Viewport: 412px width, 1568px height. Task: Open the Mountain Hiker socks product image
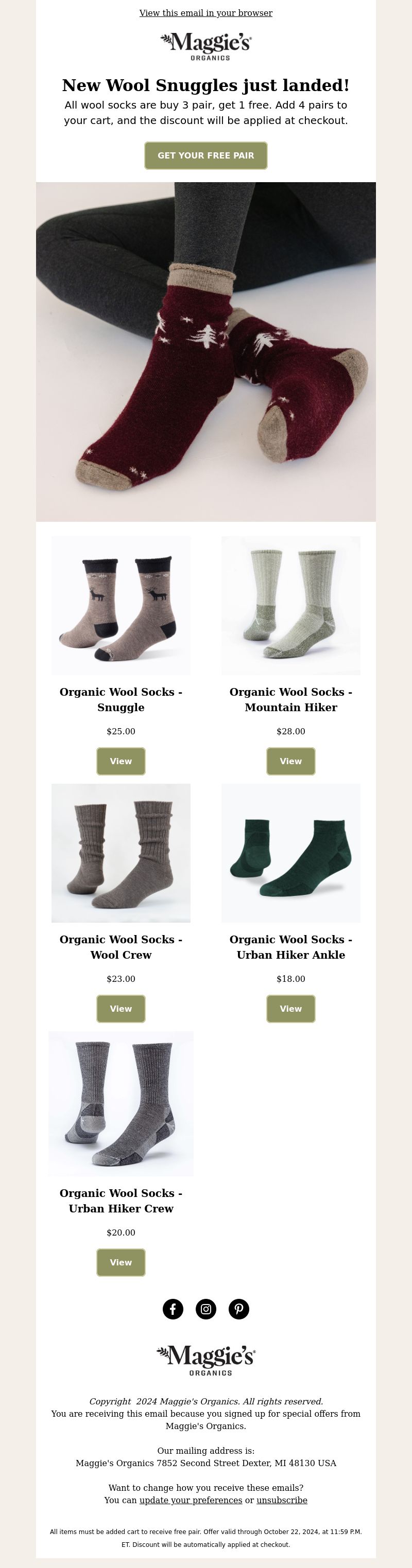pos(290,606)
